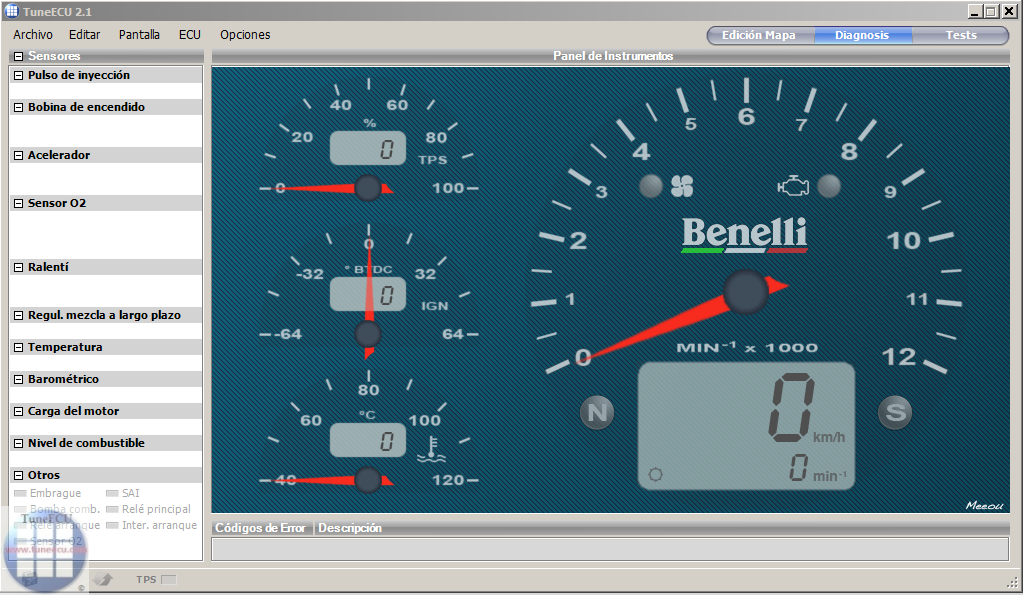Screen dimensions: 1023x595
Task: Collapse the Acelerador section
Action: point(19,155)
